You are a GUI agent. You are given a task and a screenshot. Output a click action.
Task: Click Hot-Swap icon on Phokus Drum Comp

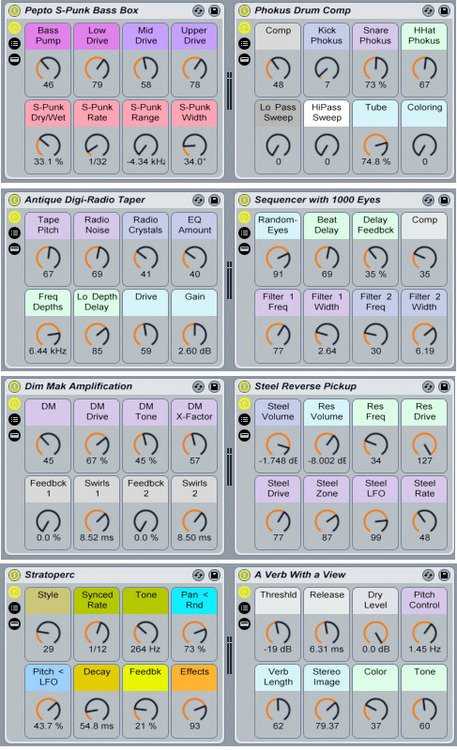[x=428, y=10]
